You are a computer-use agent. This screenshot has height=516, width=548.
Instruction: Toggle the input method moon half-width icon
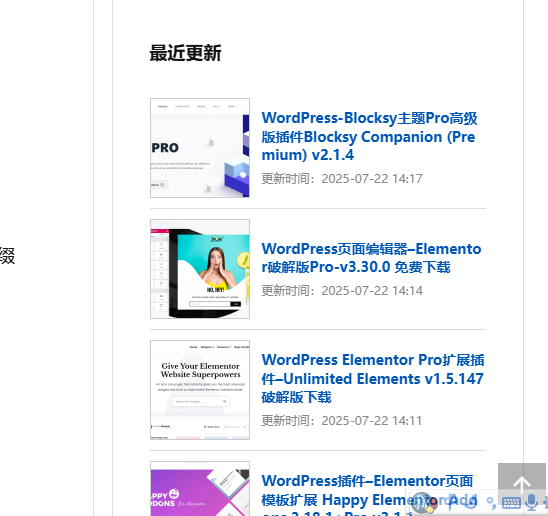click(470, 502)
